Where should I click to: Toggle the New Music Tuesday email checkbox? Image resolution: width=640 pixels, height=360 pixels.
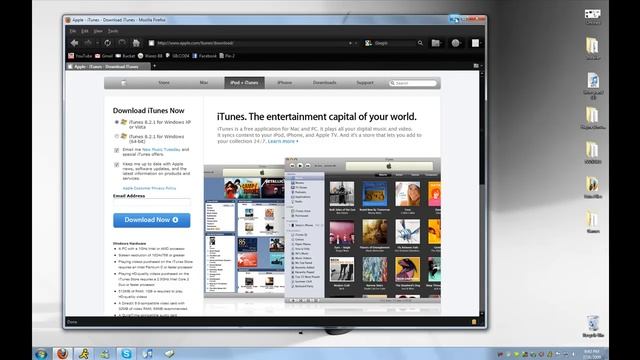coord(116,150)
